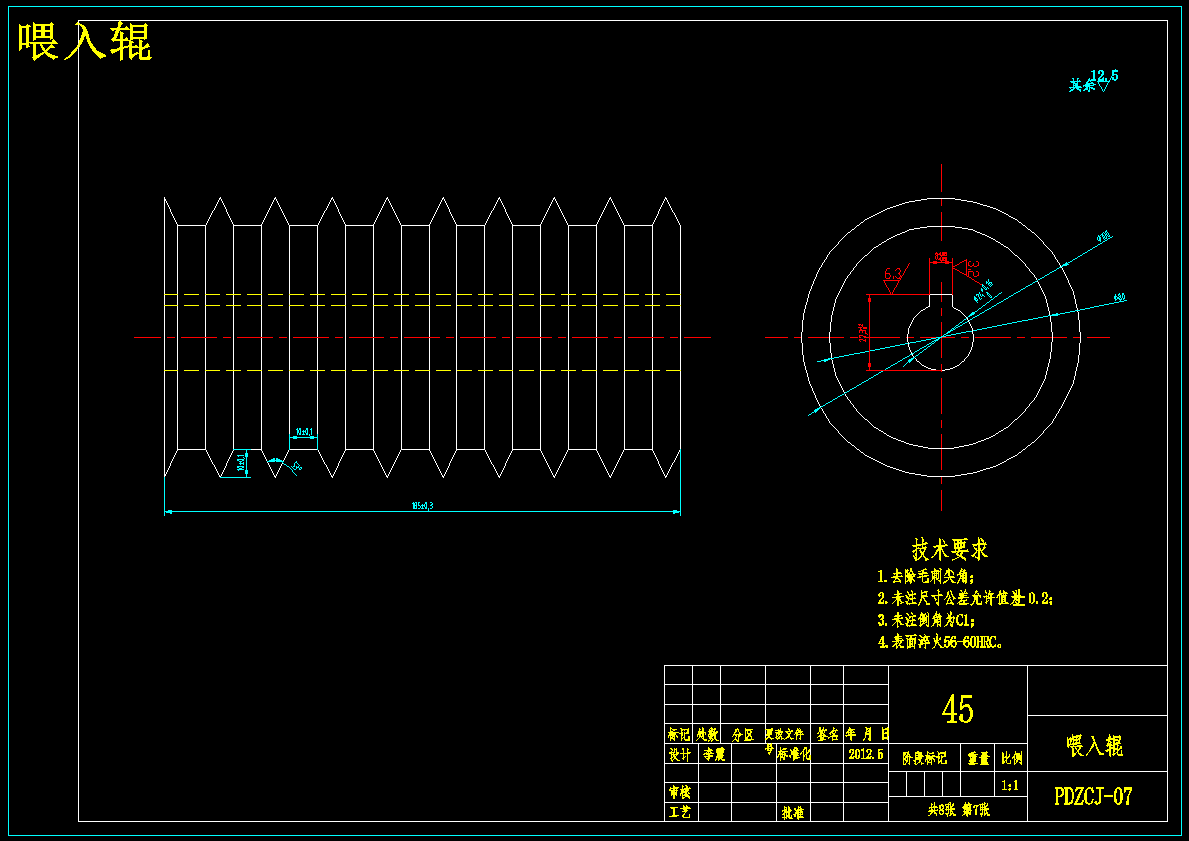Select the note 4.表面淬火56-60HRC
The height and width of the screenshot is (841, 1189).
(x=940, y=642)
